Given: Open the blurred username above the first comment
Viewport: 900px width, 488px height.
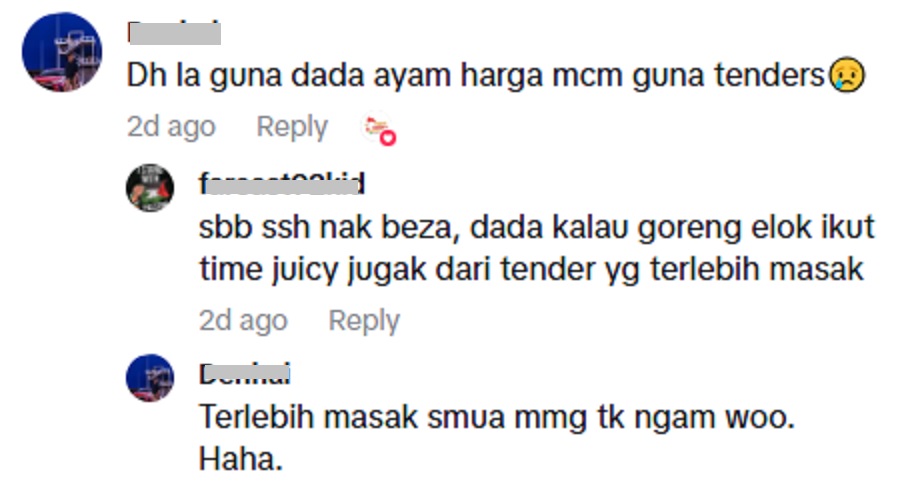Looking at the screenshot, I should point(174,33).
